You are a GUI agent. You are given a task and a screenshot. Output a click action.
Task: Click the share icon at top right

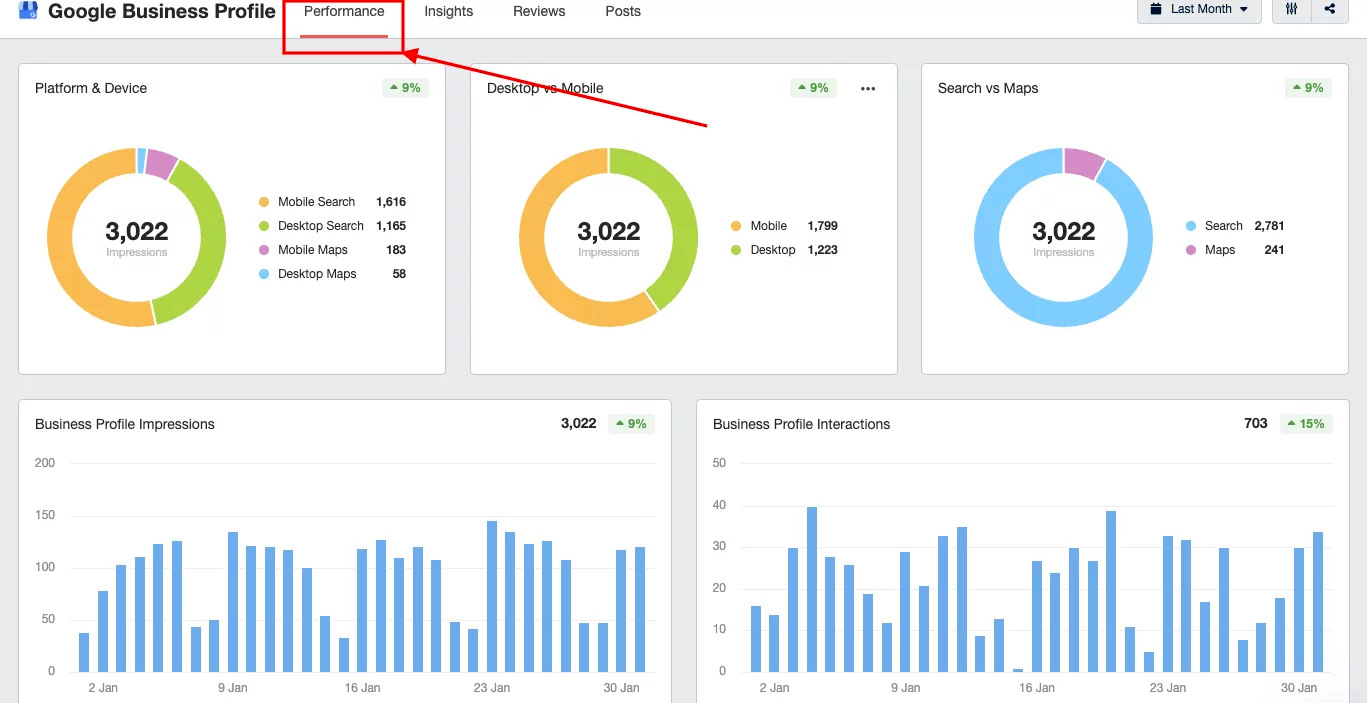(x=1330, y=9)
